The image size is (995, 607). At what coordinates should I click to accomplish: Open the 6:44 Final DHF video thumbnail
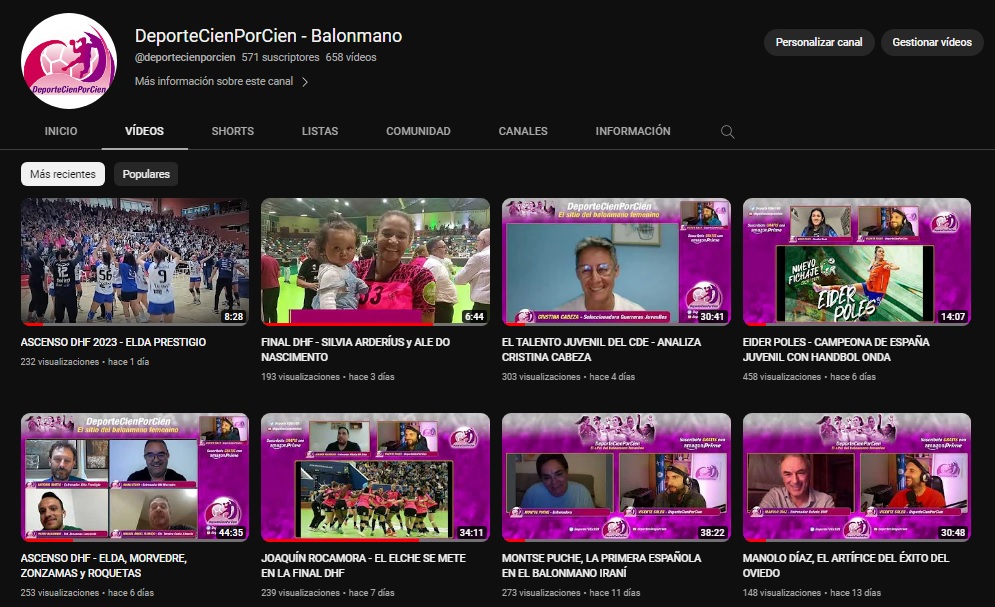(x=375, y=262)
